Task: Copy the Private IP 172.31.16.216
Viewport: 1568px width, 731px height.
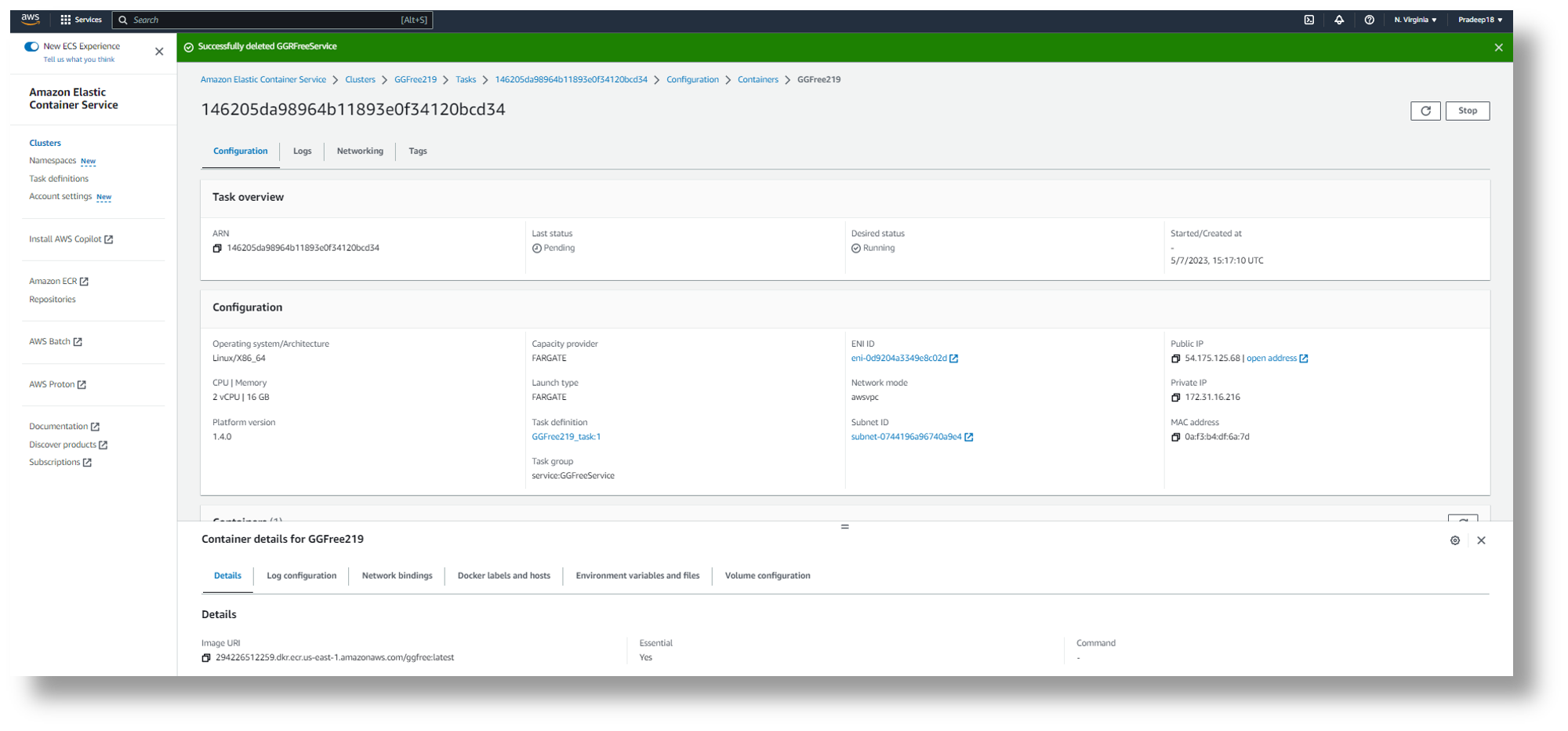Action: 1175,398
